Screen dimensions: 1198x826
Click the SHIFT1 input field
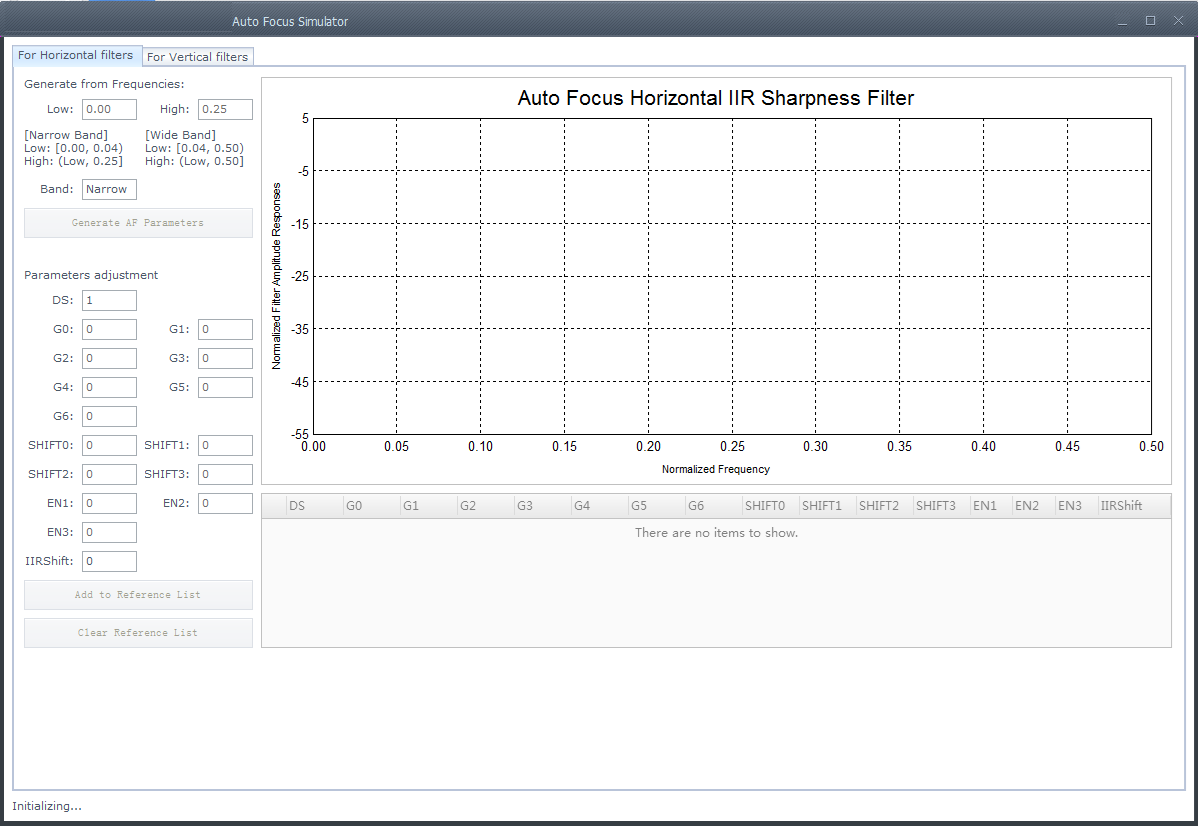[x=225, y=445]
